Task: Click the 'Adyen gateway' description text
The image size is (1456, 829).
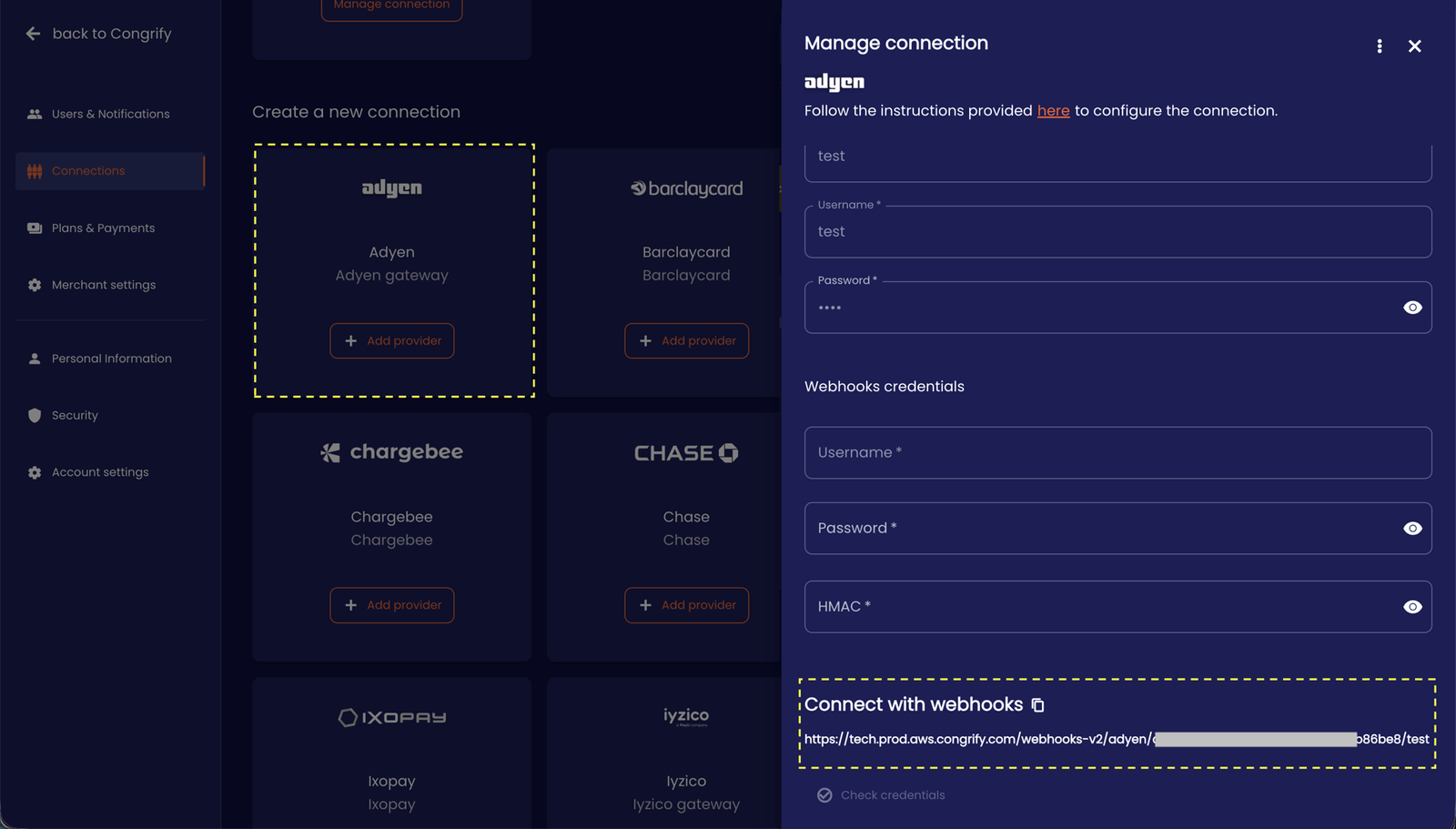Action: [392, 276]
